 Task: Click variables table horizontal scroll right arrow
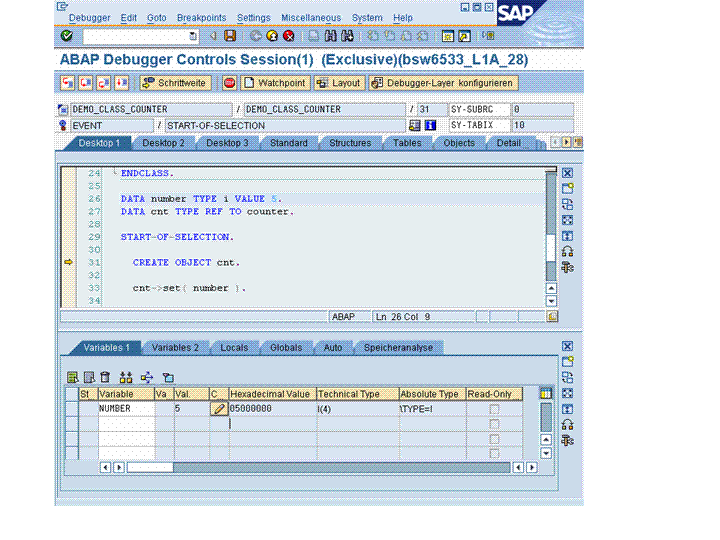pos(532,467)
